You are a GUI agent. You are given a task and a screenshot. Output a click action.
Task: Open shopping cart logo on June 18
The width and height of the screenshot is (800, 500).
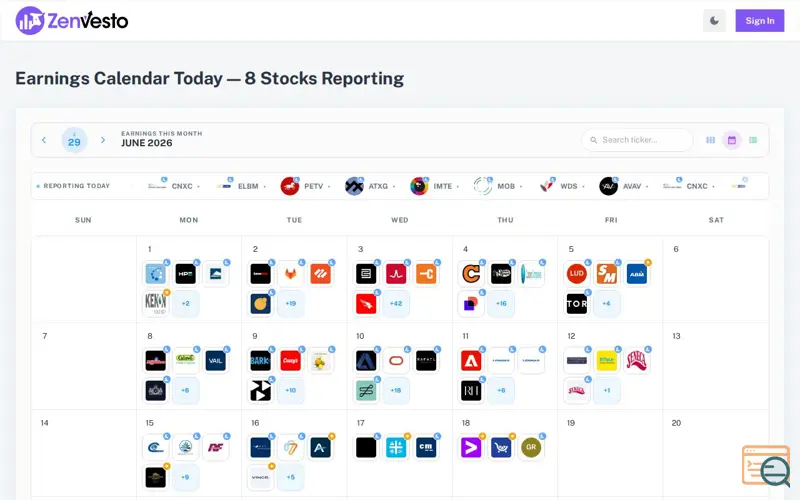501,447
